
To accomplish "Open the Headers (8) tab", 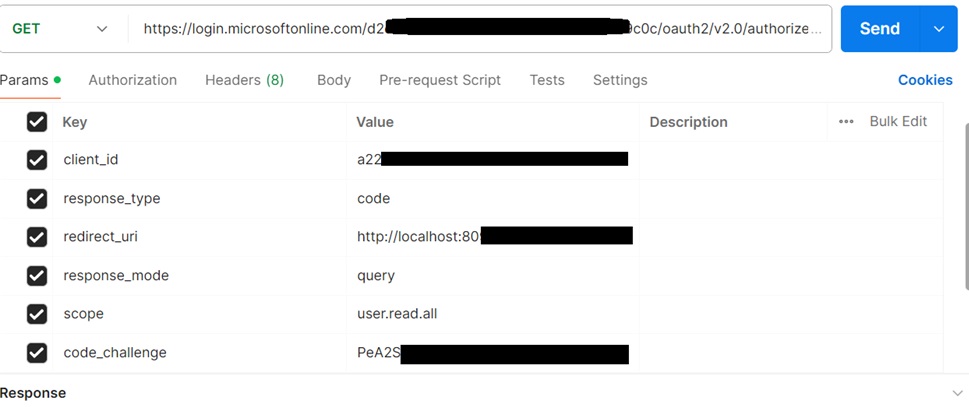I will [244, 80].
